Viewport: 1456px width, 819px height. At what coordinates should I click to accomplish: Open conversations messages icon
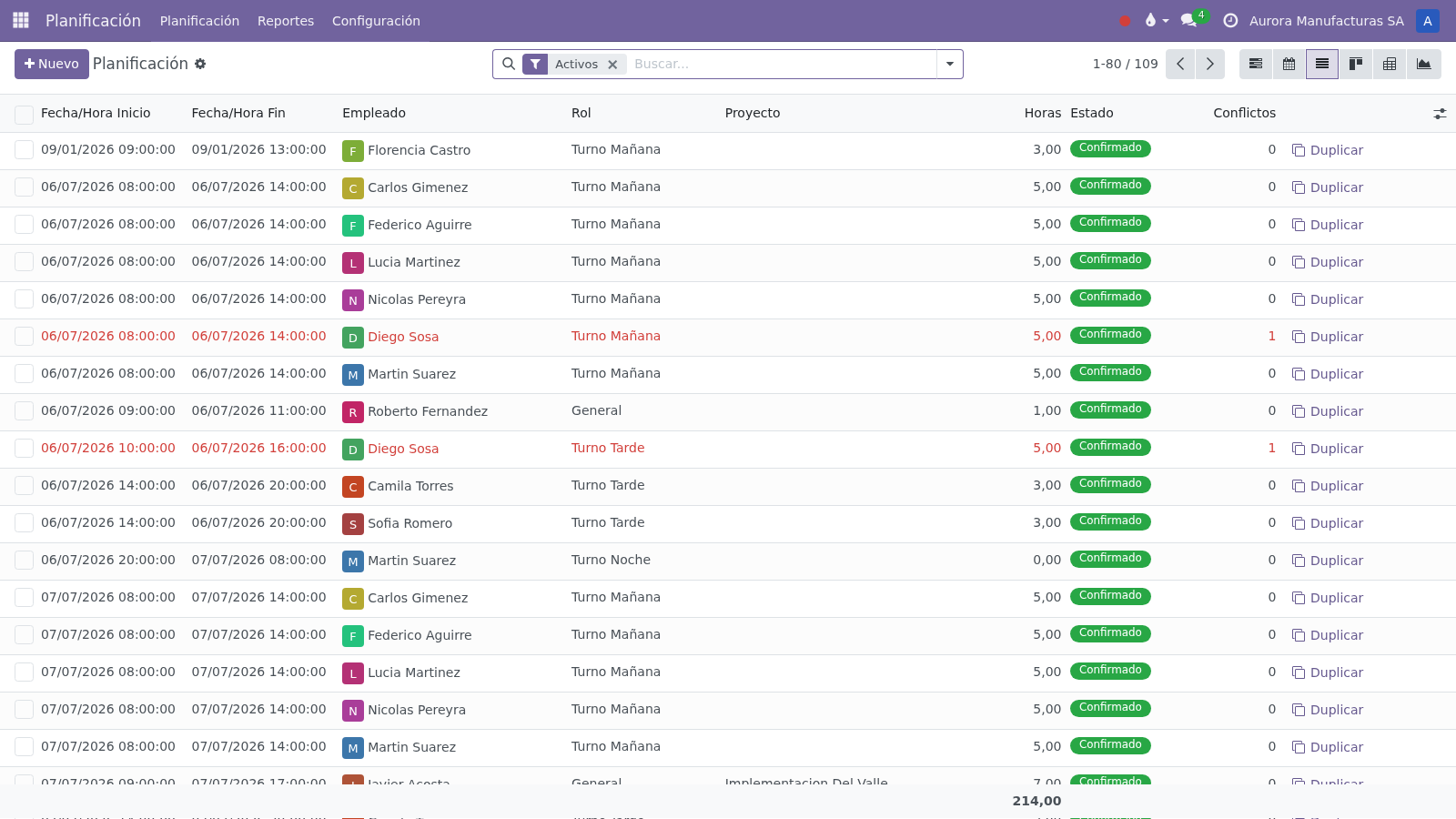point(1189,20)
